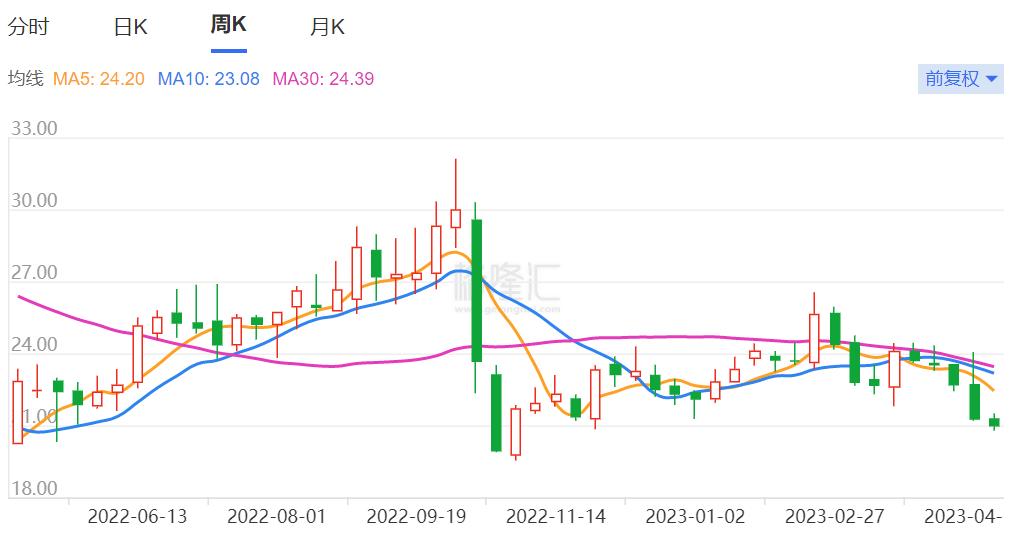Click the 33.00 price axis label
This screenshot has width=1022, height=539.
[x=34, y=128]
